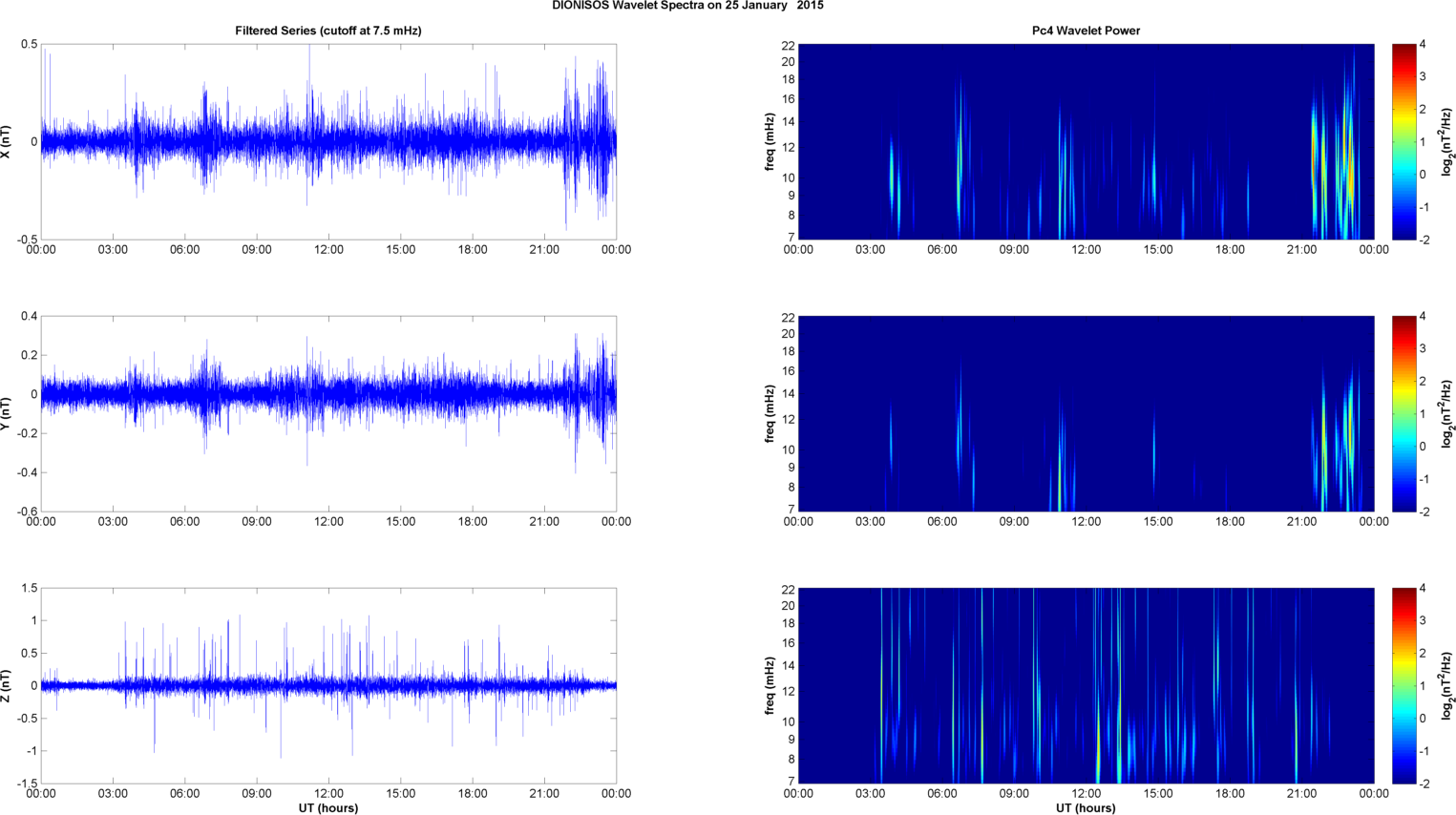The width and height of the screenshot is (1456, 815).
Task: Click the freq (mHz) label of bottom spectrogram
Action: point(770,685)
